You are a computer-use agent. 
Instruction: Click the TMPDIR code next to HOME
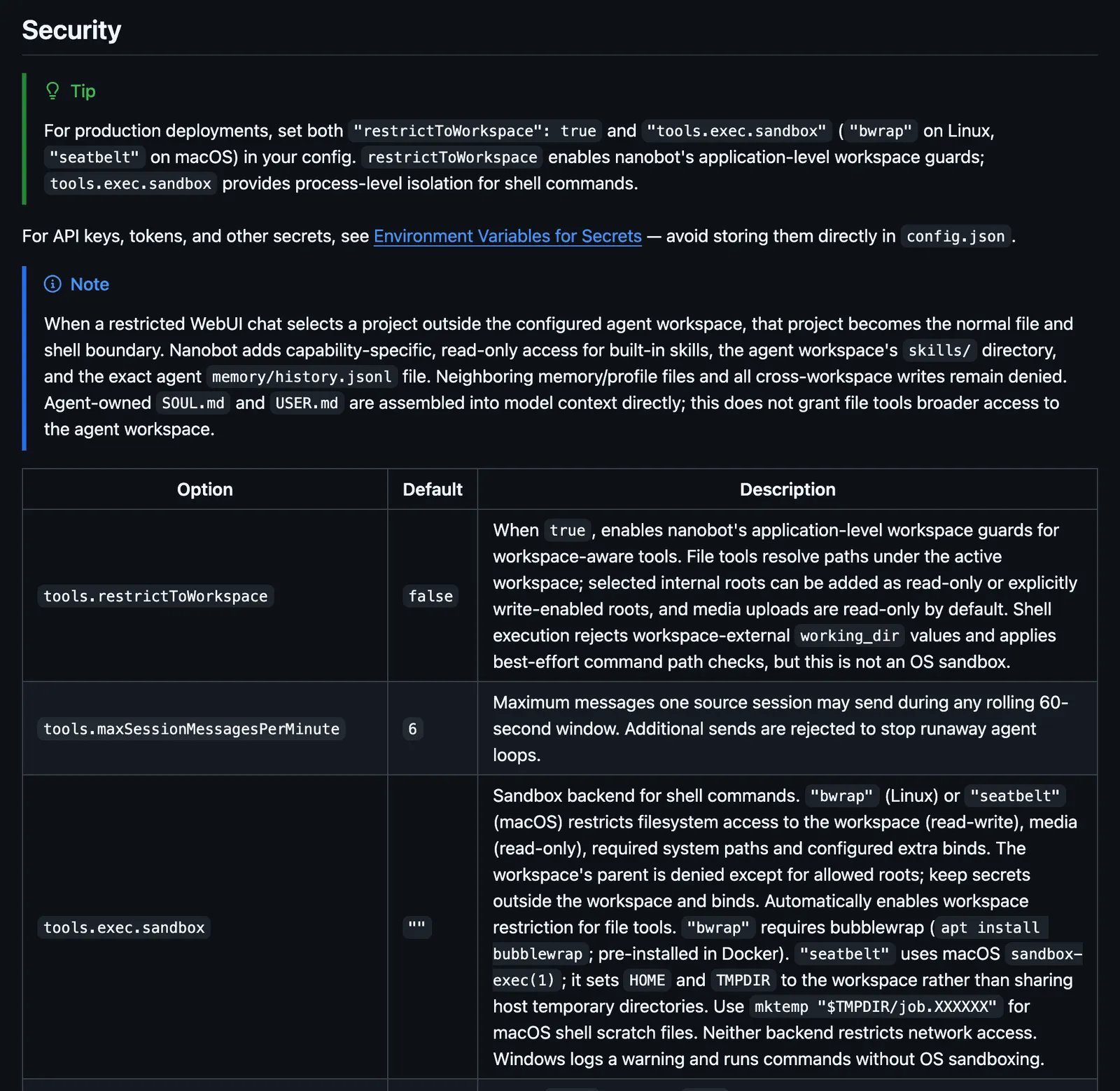pyautogui.click(x=743, y=980)
